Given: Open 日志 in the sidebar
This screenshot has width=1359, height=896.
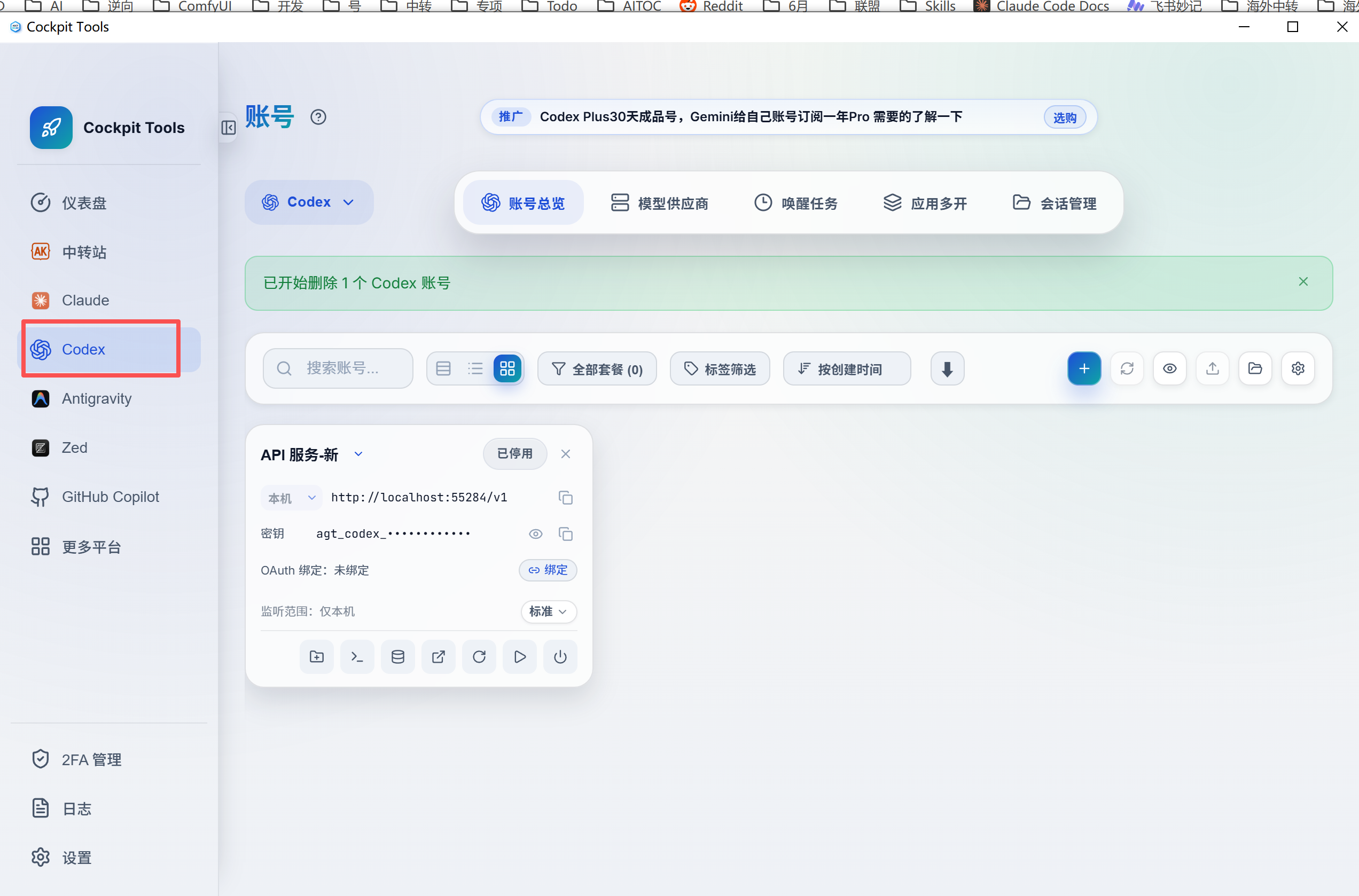Looking at the screenshot, I should point(108,808).
